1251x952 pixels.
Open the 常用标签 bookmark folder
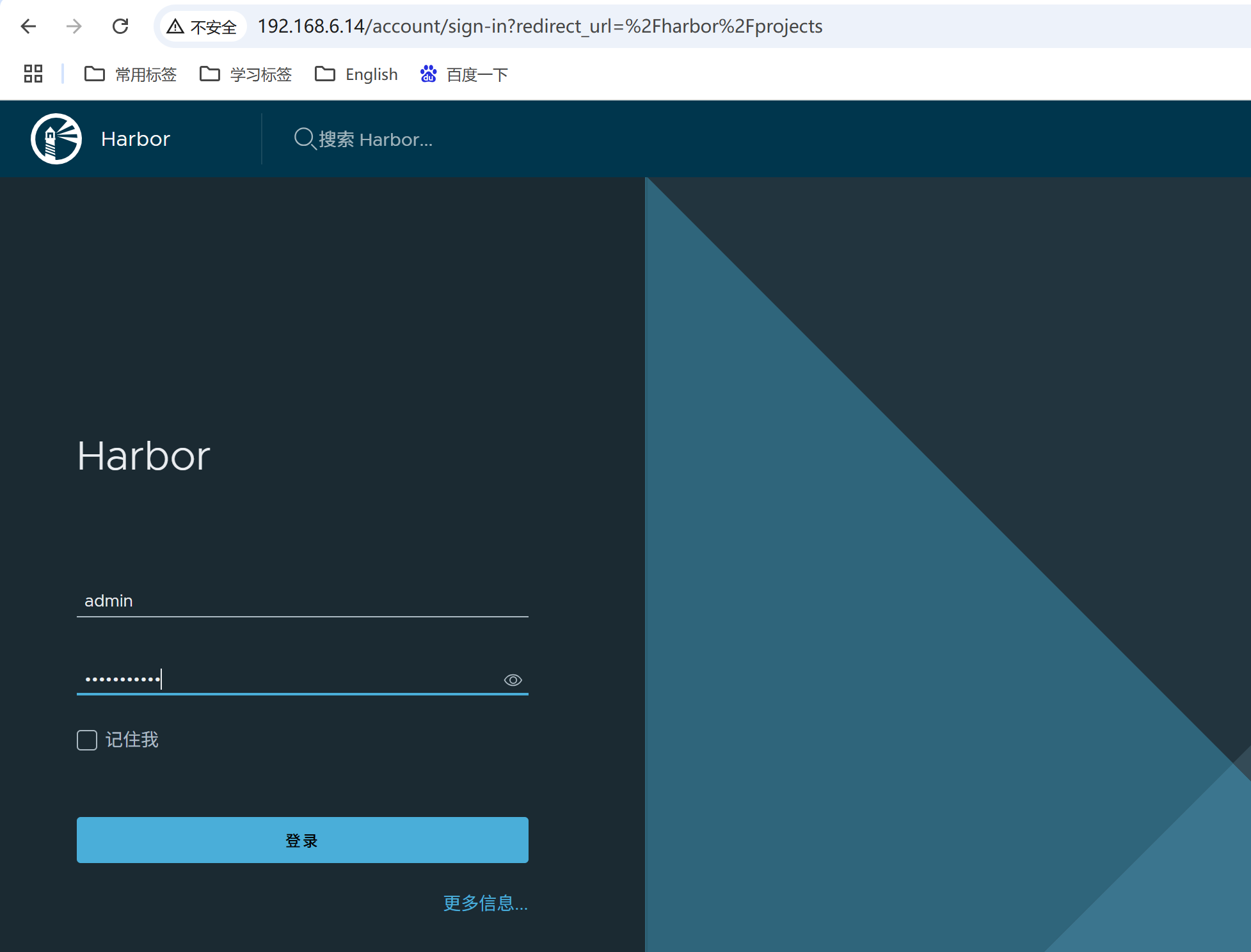(130, 74)
